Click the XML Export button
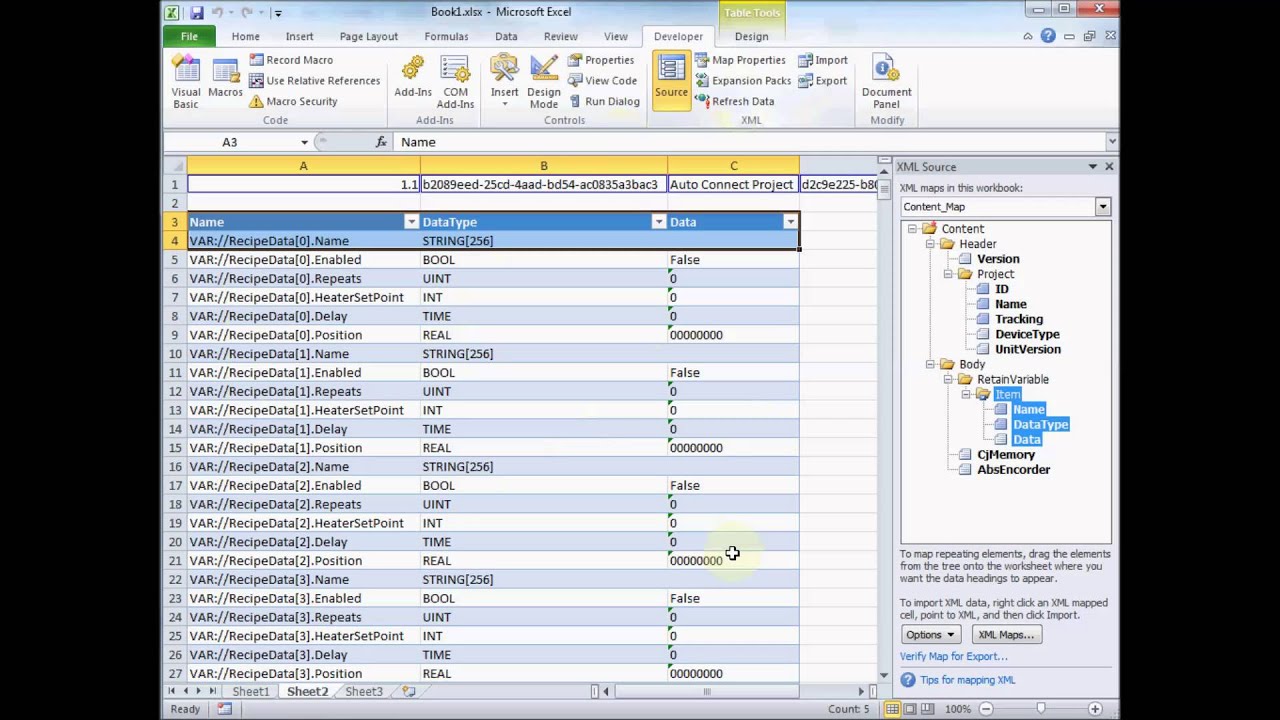Viewport: 1280px width, 720px height. coord(823,81)
